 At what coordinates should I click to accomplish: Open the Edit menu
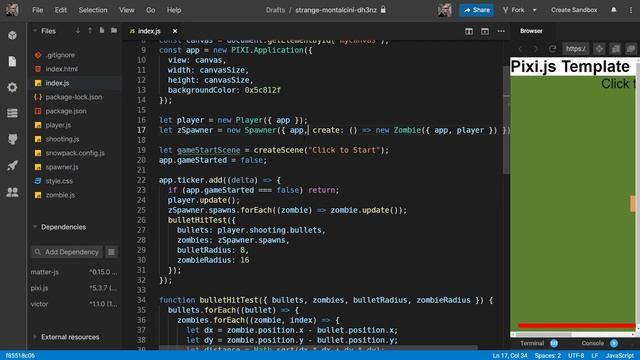(x=61, y=10)
